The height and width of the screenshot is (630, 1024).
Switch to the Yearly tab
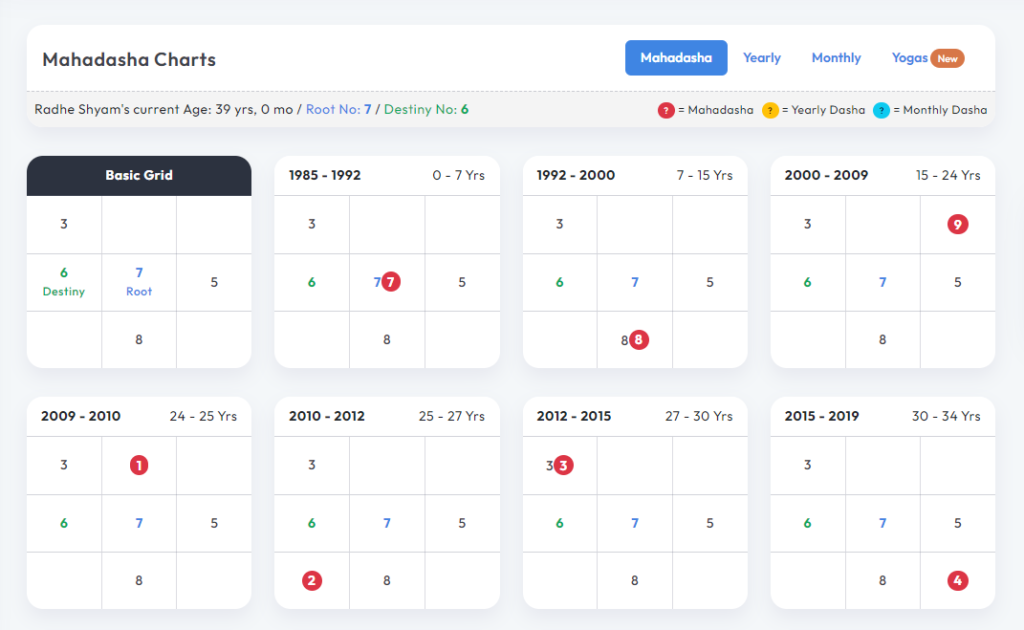762,58
